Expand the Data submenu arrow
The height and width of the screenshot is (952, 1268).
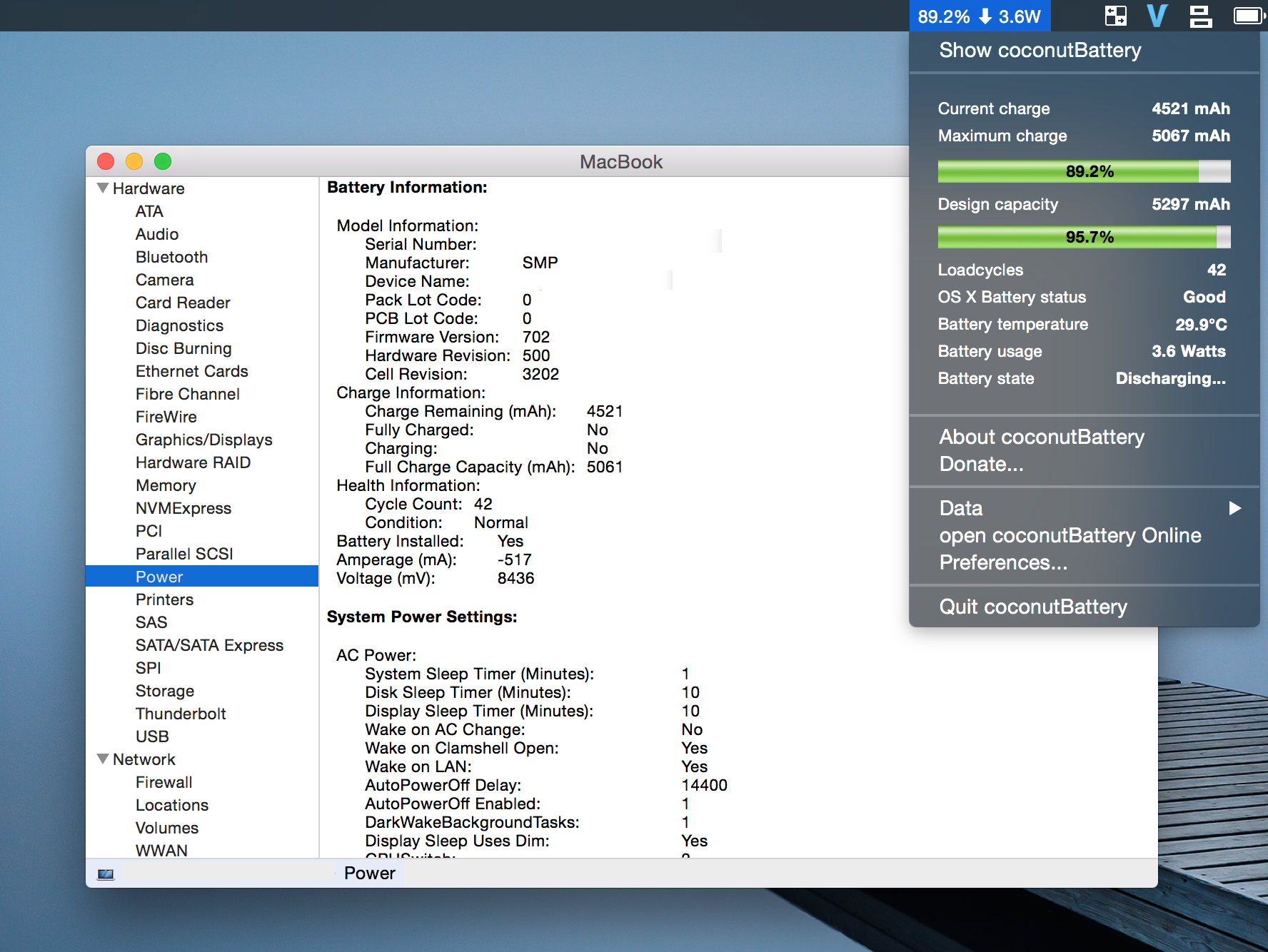point(1235,508)
